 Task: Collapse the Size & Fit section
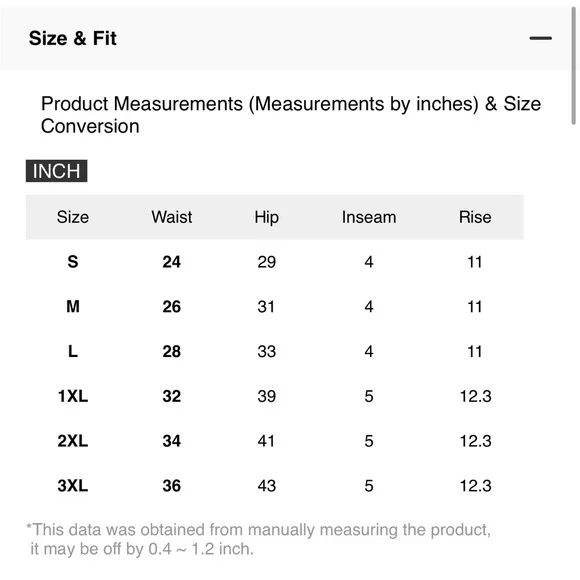point(540,38)
